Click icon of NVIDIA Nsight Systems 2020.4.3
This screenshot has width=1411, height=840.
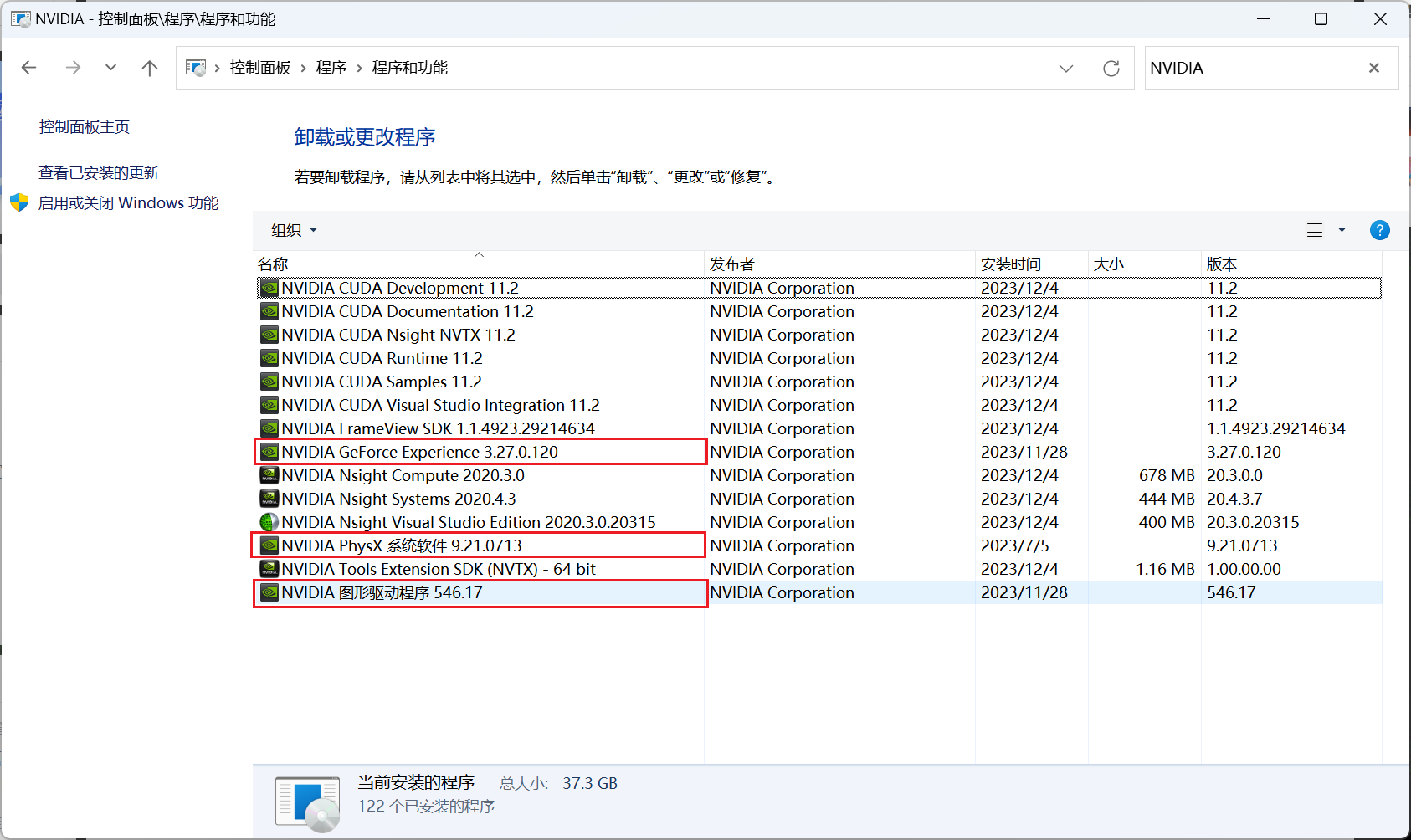269,499
